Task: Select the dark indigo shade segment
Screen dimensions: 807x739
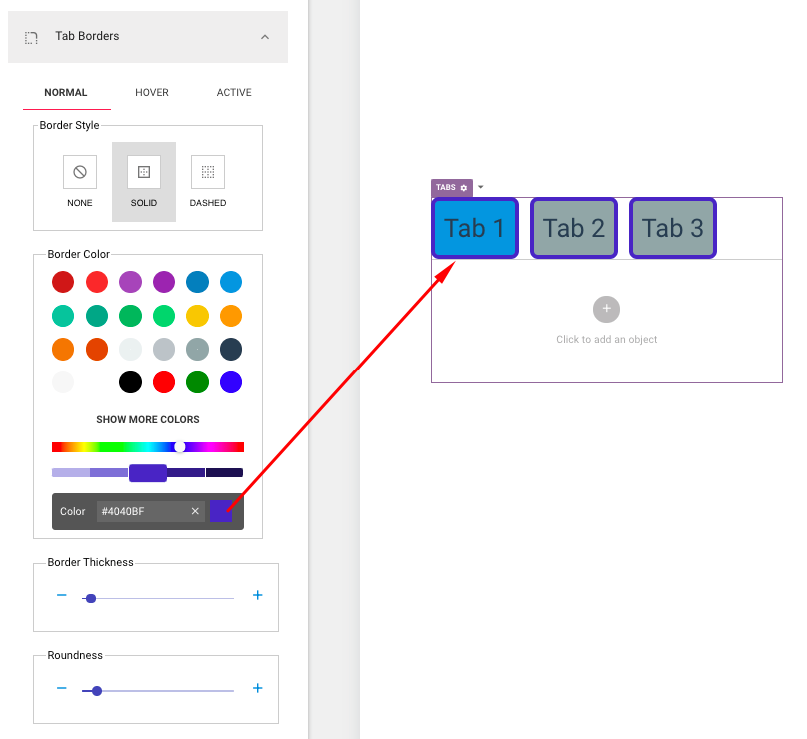Action: click(x=186, y=472)
